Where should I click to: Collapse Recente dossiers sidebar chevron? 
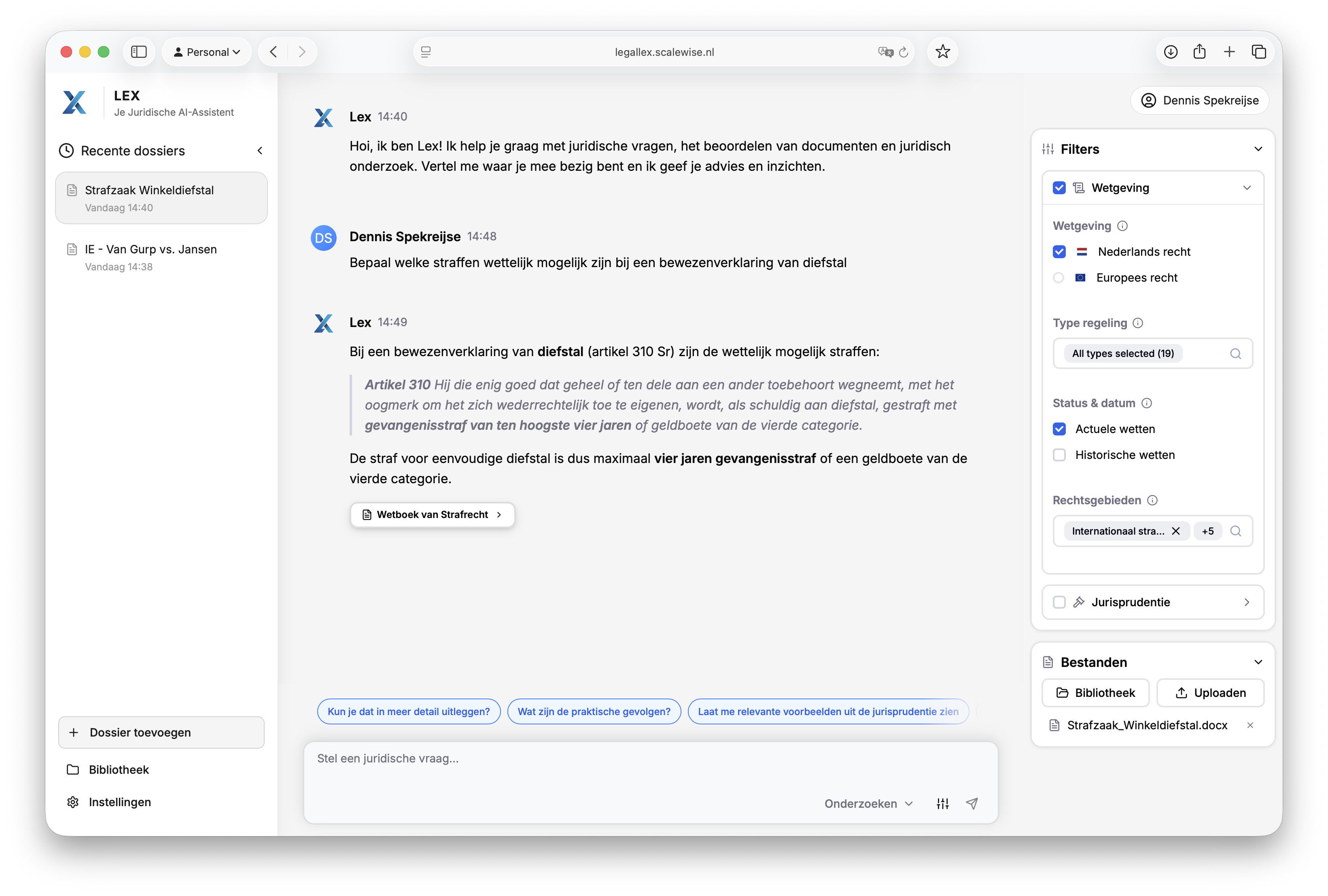click(260, 150)
